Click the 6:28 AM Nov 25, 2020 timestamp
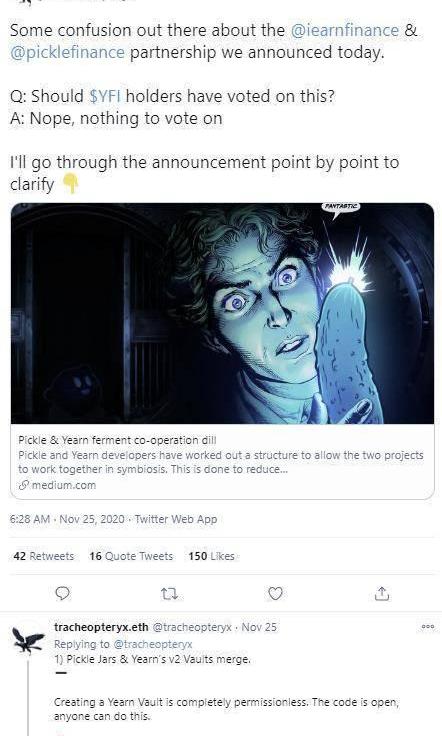The image size is (442, 736). [x=67, y=519]
